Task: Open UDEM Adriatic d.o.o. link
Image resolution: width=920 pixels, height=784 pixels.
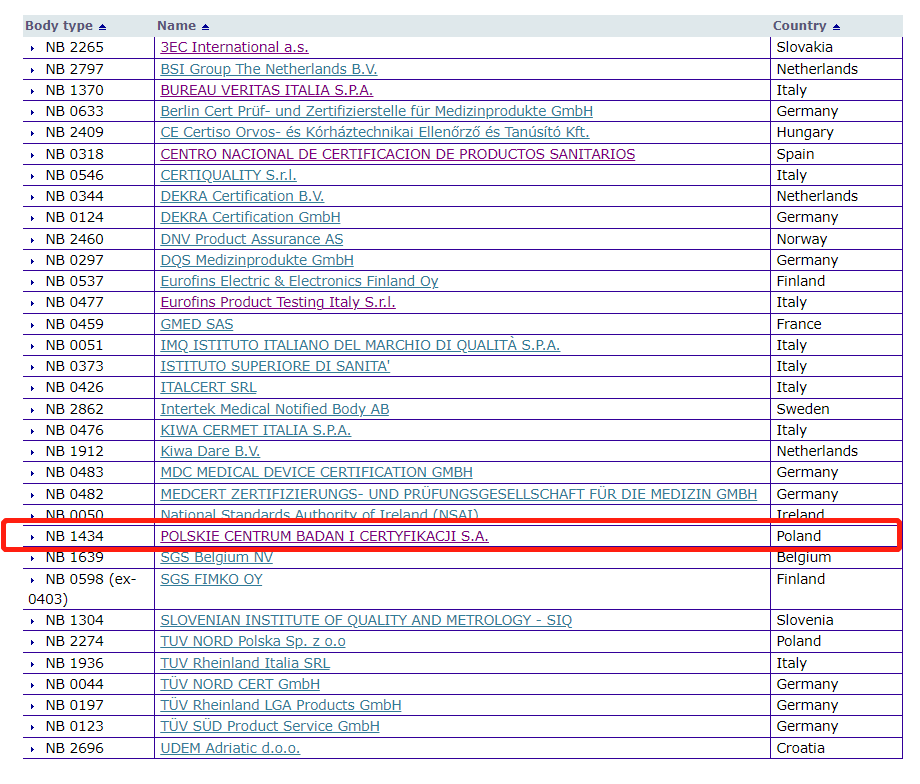Action: point(230,748)
